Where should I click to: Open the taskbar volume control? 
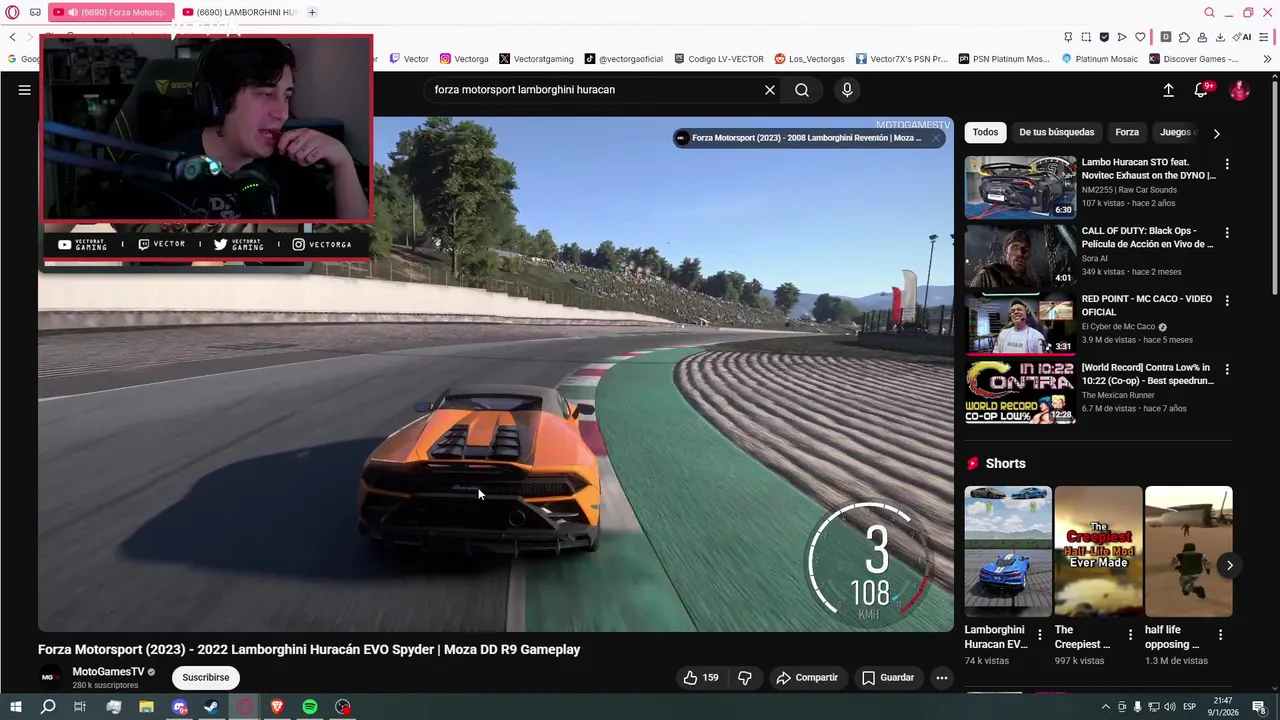[1169, 707]
